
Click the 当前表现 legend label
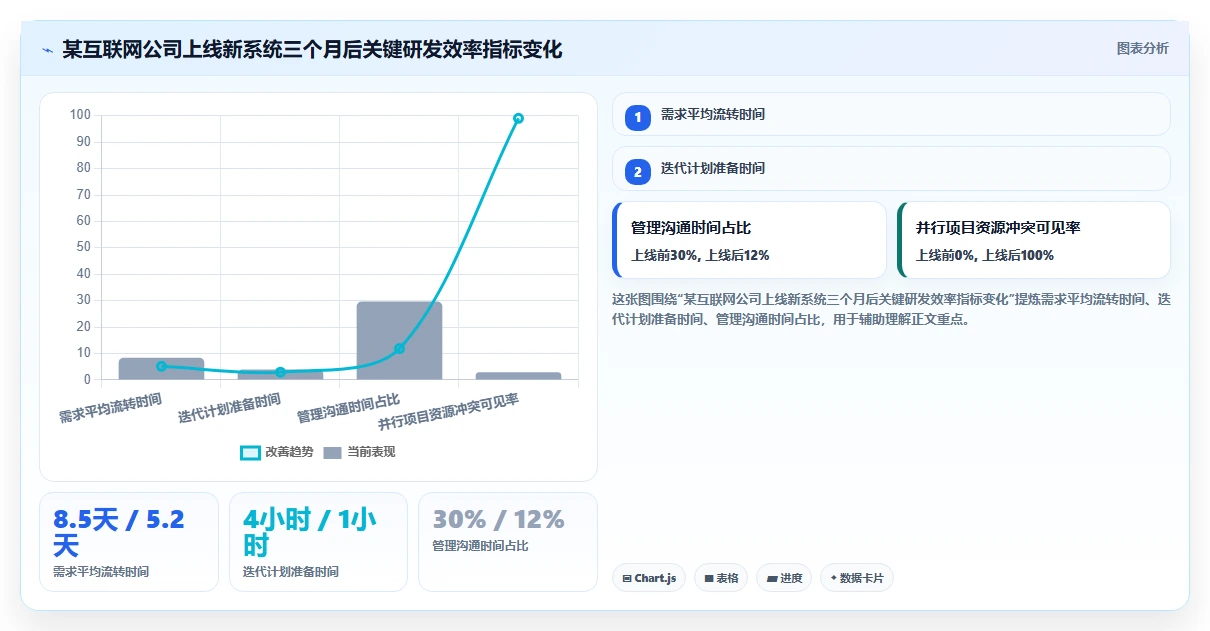pos(371,452)
